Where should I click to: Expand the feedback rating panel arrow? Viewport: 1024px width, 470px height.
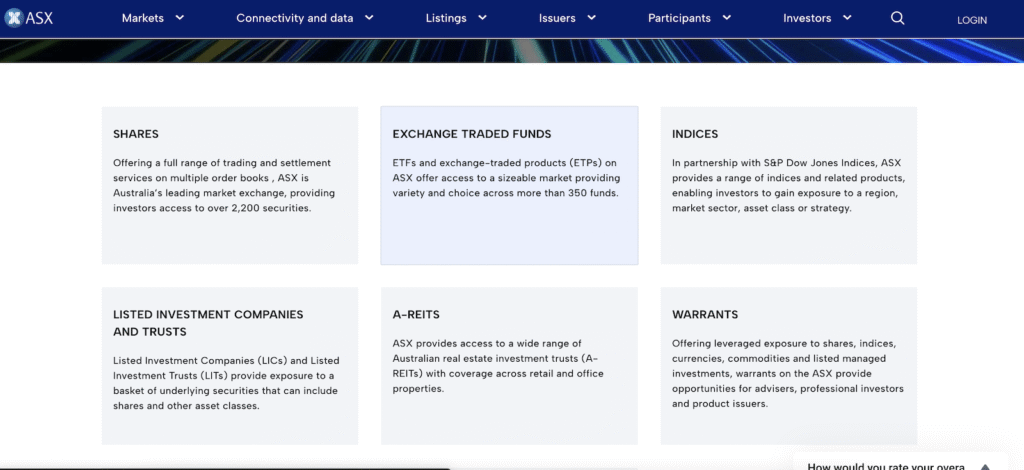click(x=985, y=466)
